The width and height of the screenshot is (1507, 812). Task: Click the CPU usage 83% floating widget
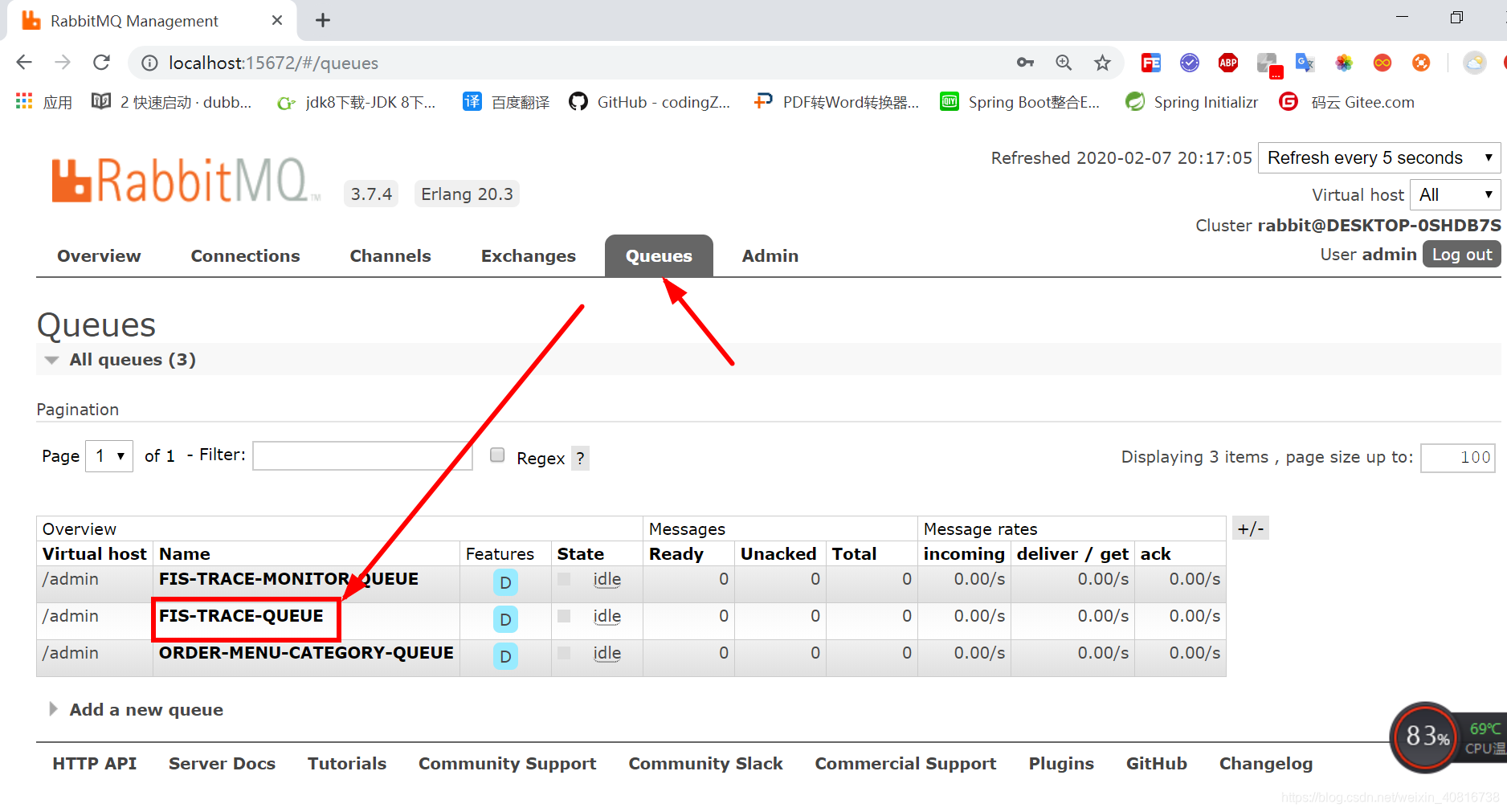click(1427, 736)
